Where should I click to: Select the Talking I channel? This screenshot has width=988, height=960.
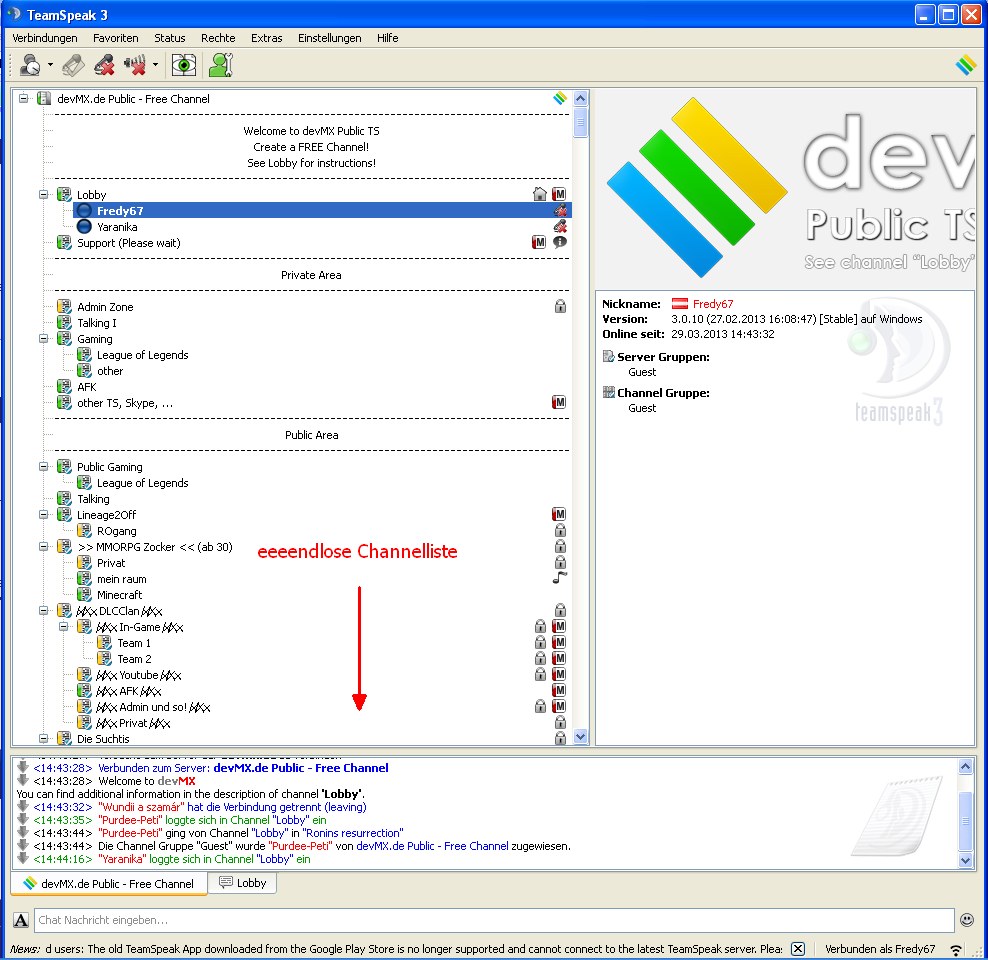(96, 323)
